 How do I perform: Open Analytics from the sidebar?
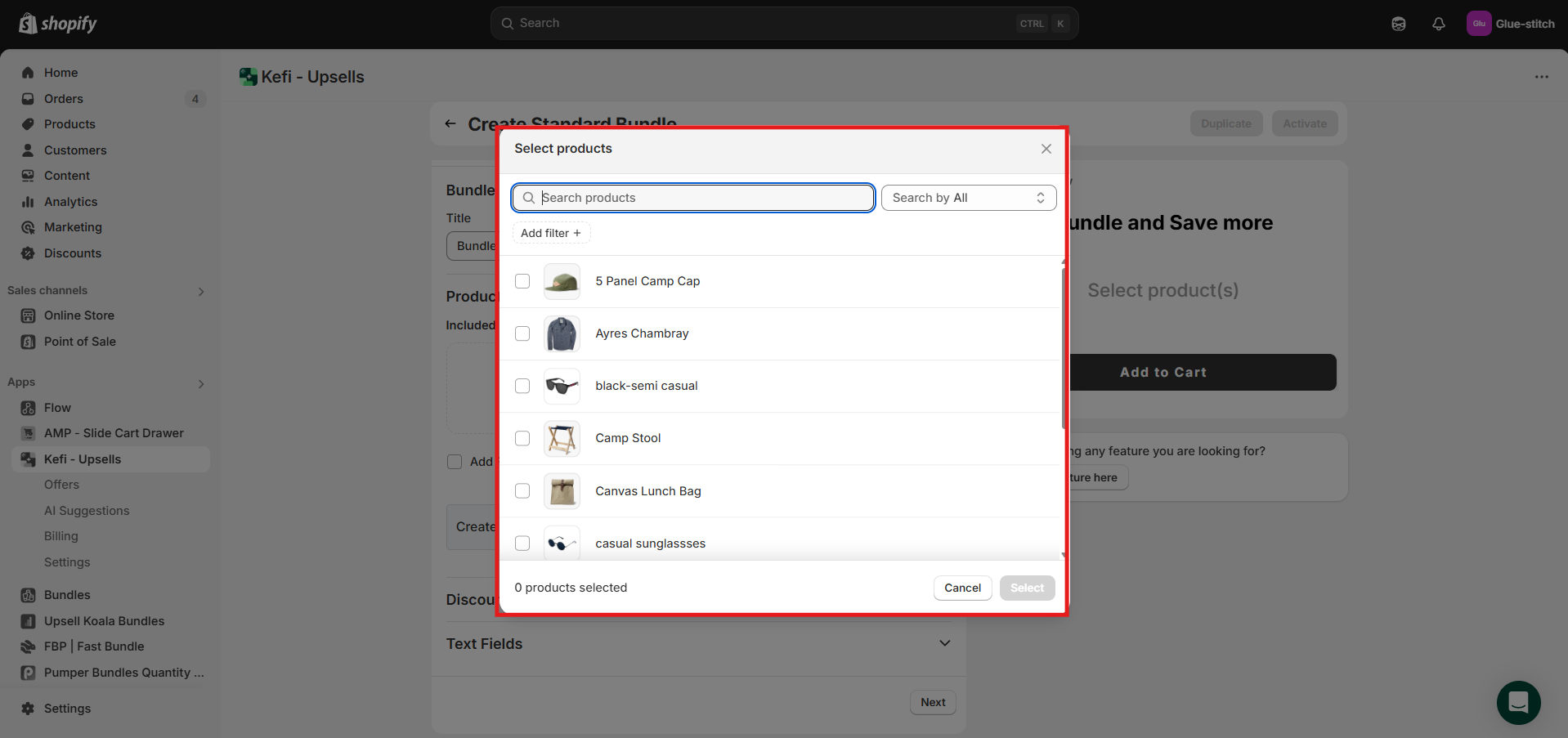[x=70, y=202]
